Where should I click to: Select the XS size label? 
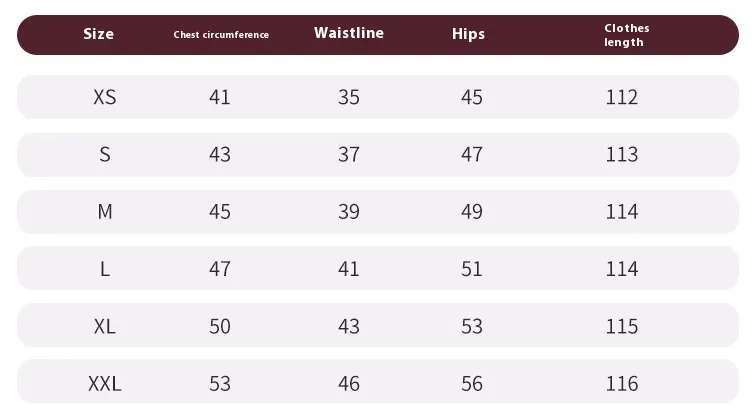coord(104,97)
